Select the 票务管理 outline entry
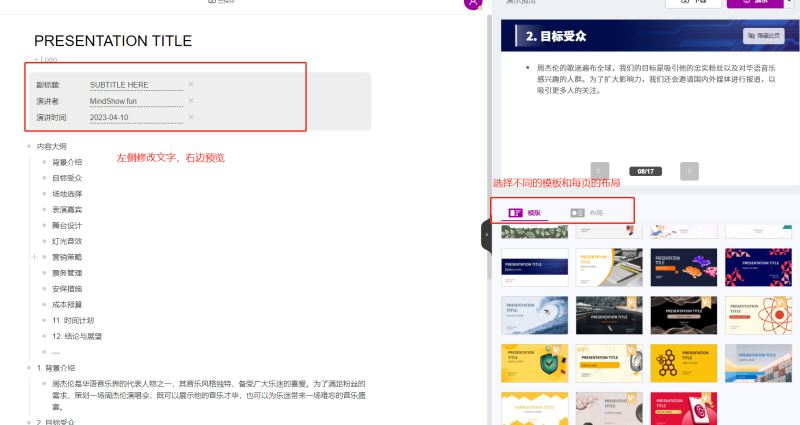Viewport: 800px width, 425px height. 67,273
